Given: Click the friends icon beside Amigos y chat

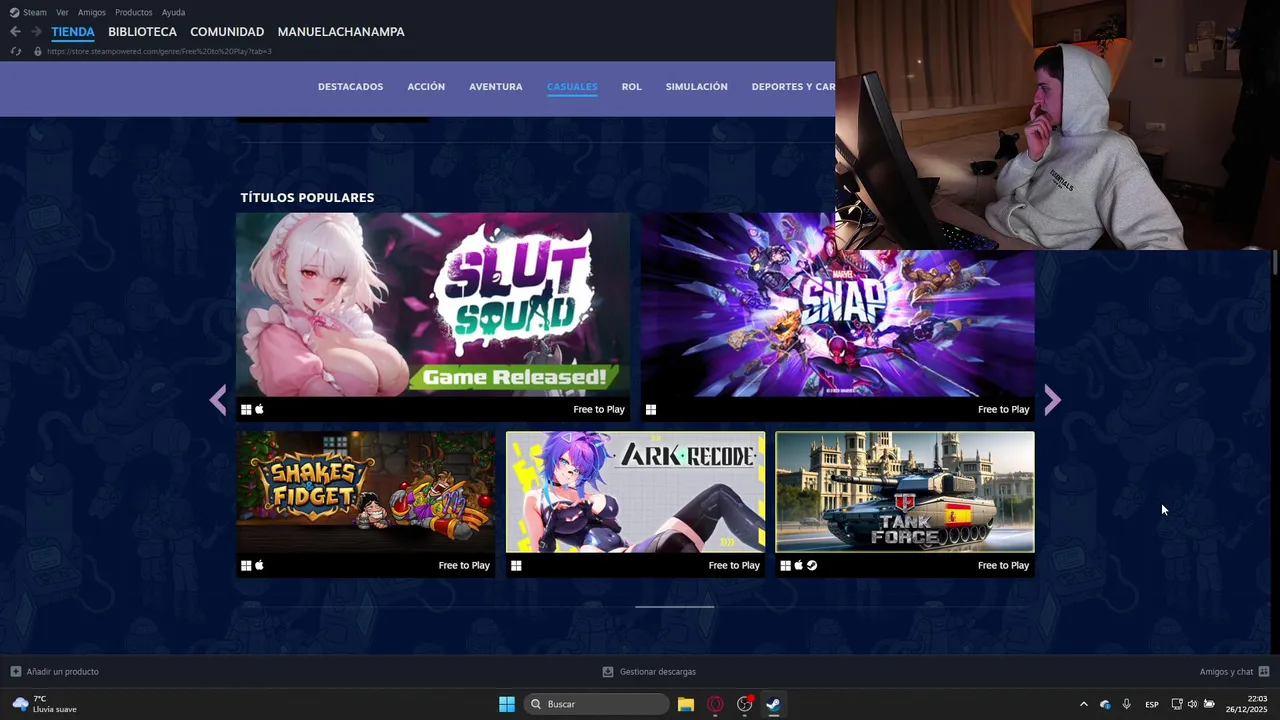Looking at the screenshot, I should click(1264, 672).
